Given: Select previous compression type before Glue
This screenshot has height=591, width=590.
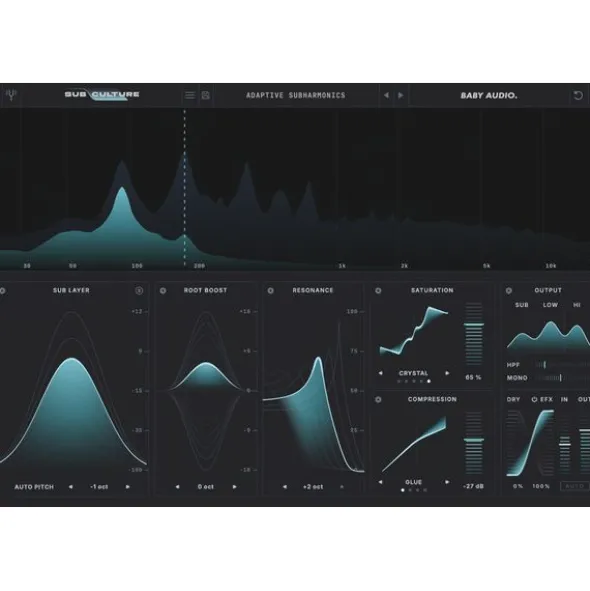Looking at the screenshot, I should point(380,482).
